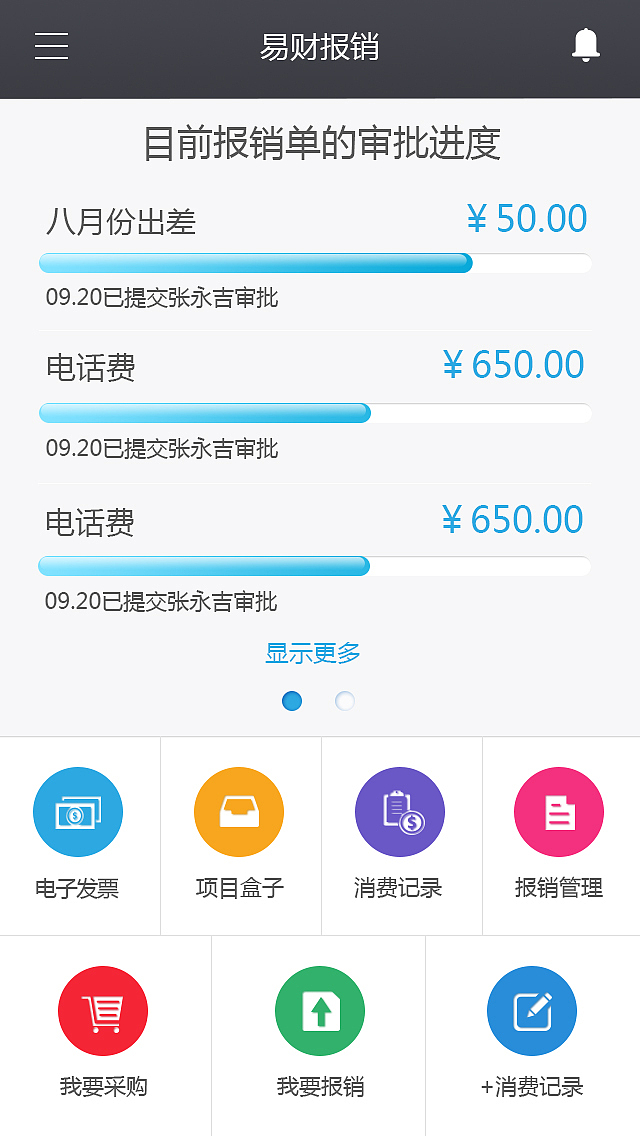
Task: Click the 09.20已提交张永吉审批 status text
Action: tap(153, 296)
